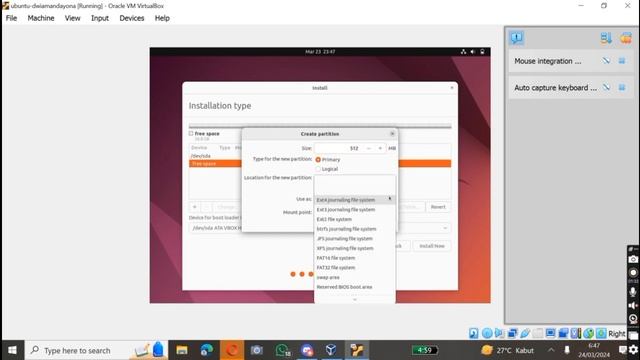640x360 pixels.
Task: Click the screenshot camera icon in the recorder toolbar
Action: point(633,259)
